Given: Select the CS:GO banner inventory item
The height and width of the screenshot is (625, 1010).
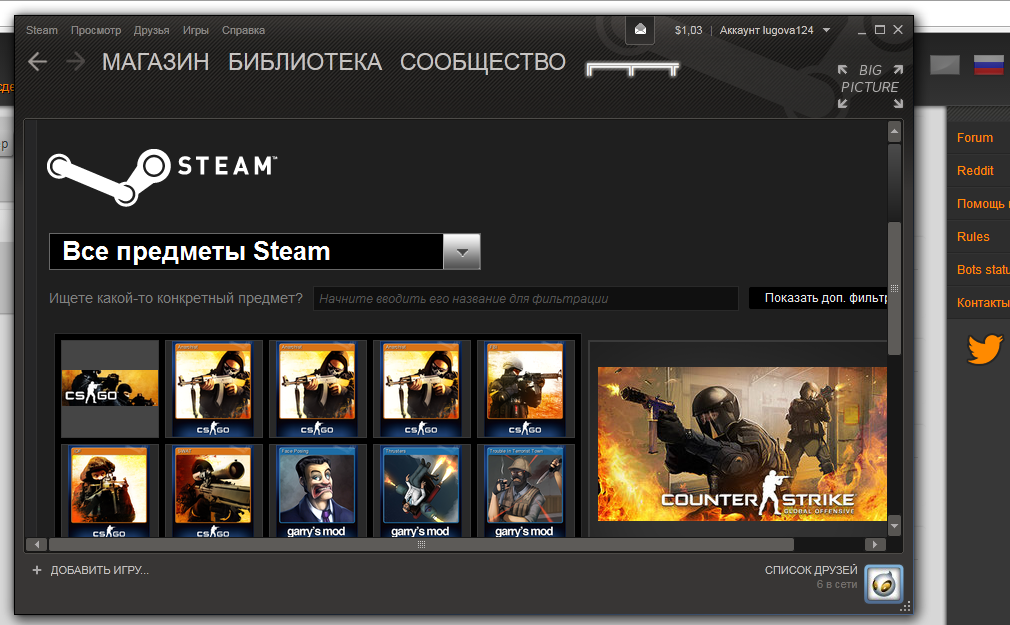Looking at the screenshot, I should tap(110, 389).
